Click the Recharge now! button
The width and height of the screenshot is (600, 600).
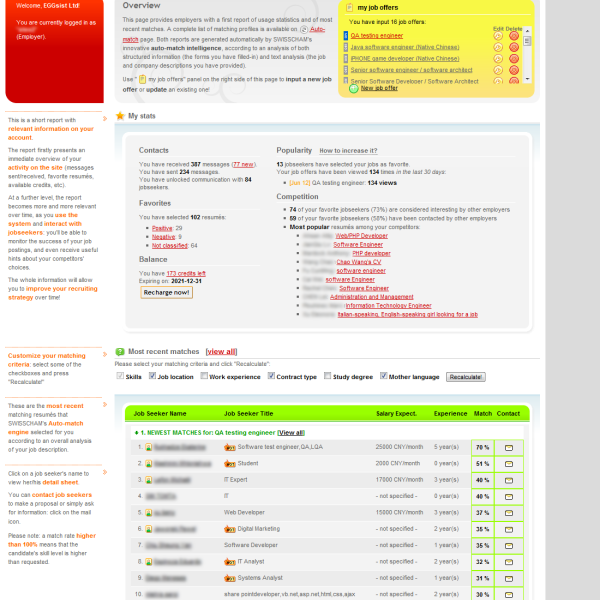point(166,293)
